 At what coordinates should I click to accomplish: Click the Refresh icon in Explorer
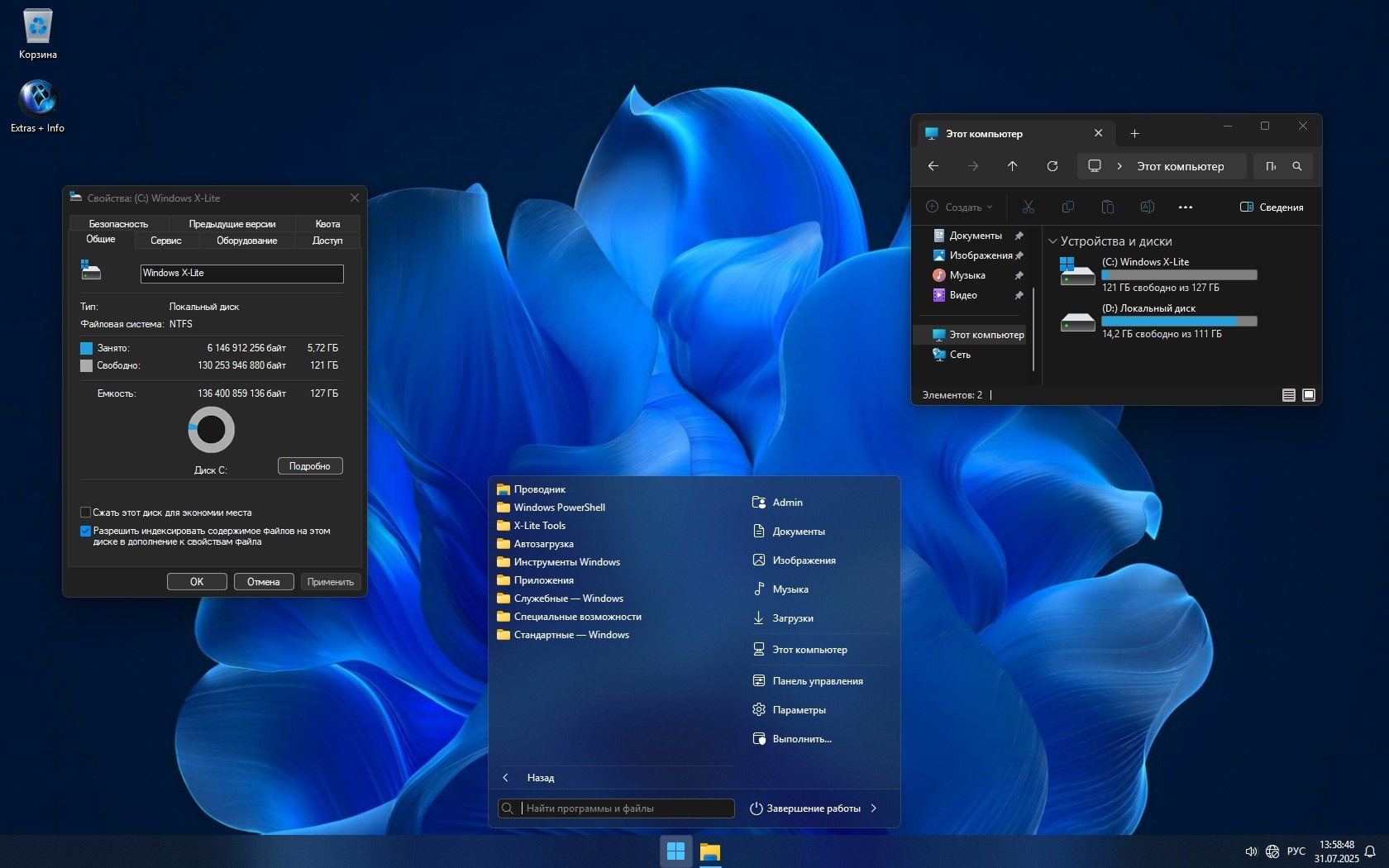click(1052, 166)
